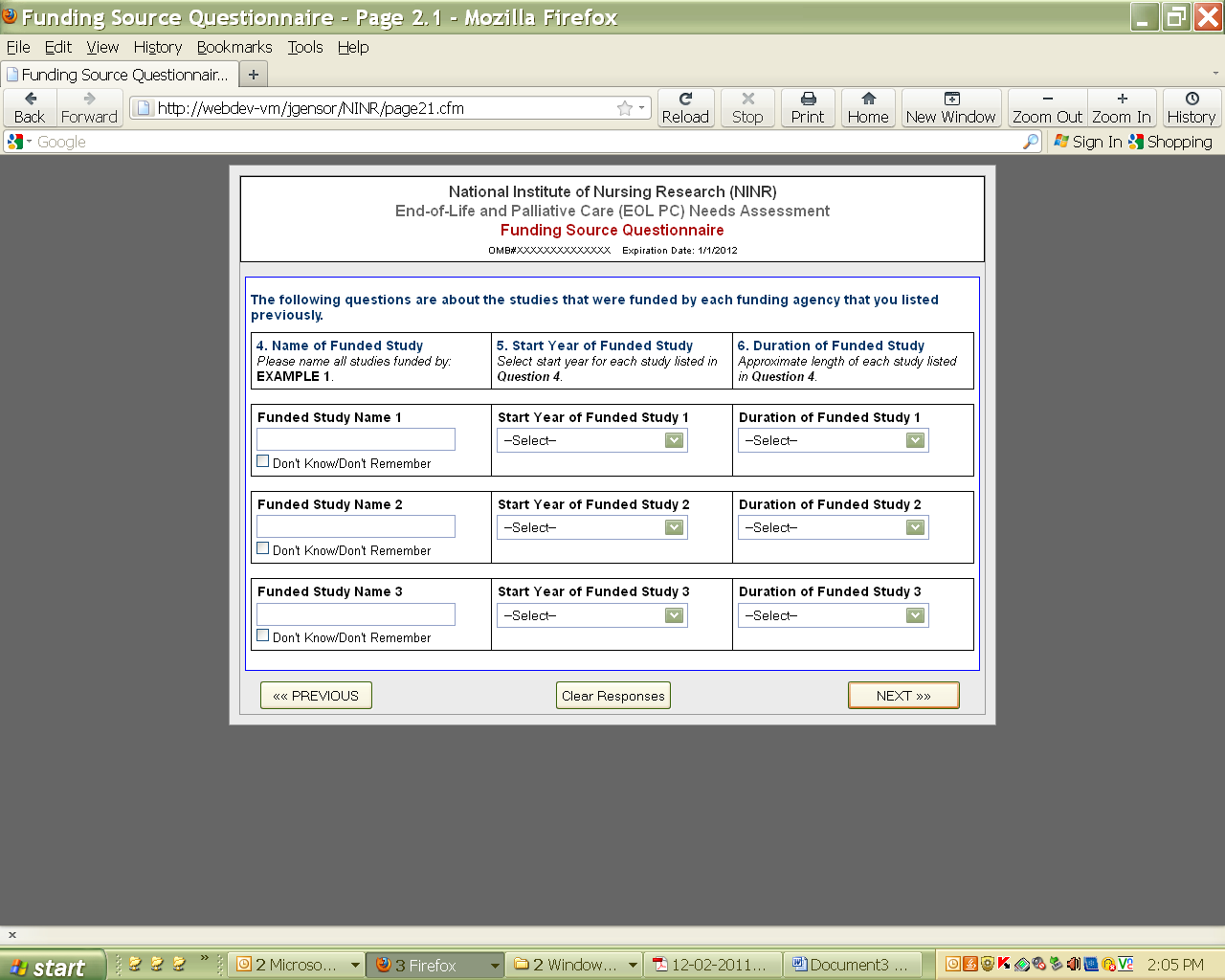The height and width of the screenshot is (980, 1225).
Task: Click the Reload toolbar icon
Action: click(x=685, y=107)
